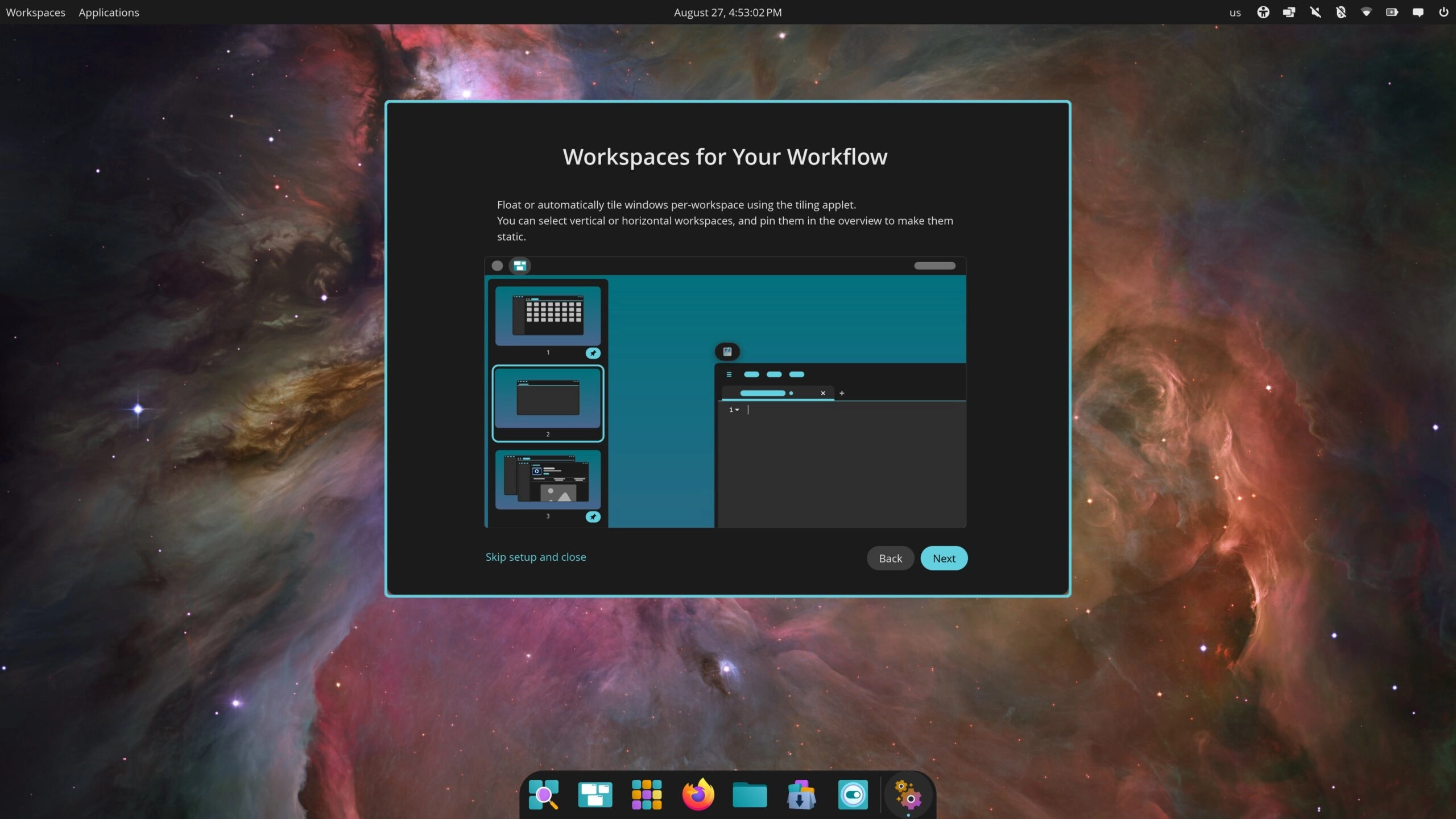
Task: Open COSMIC Store from the dock
Action: click(x=801, y=794)
